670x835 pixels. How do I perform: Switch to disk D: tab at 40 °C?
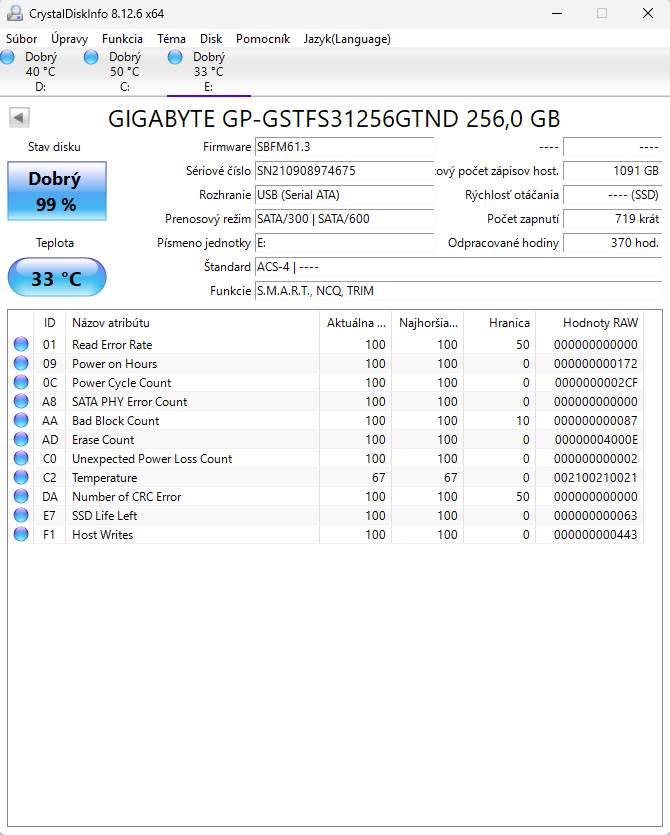(42, 72)
